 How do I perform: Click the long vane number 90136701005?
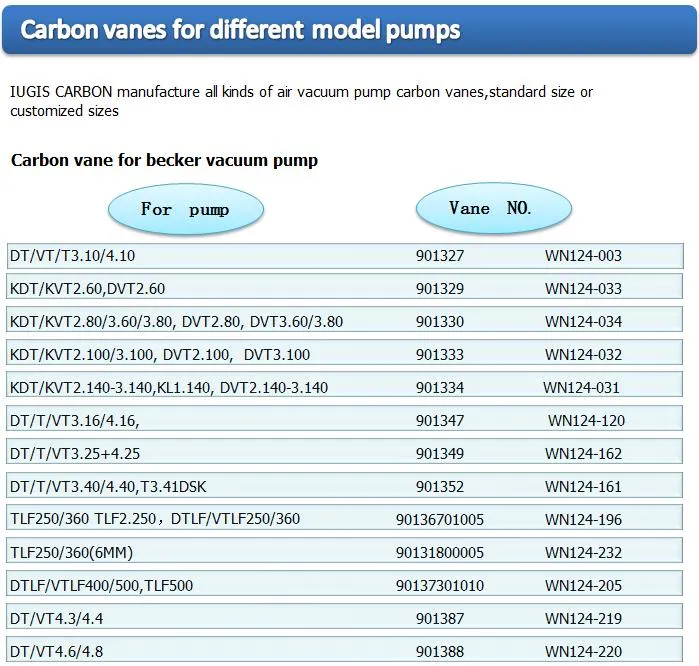pyautogui.click(x=440, y=519)
